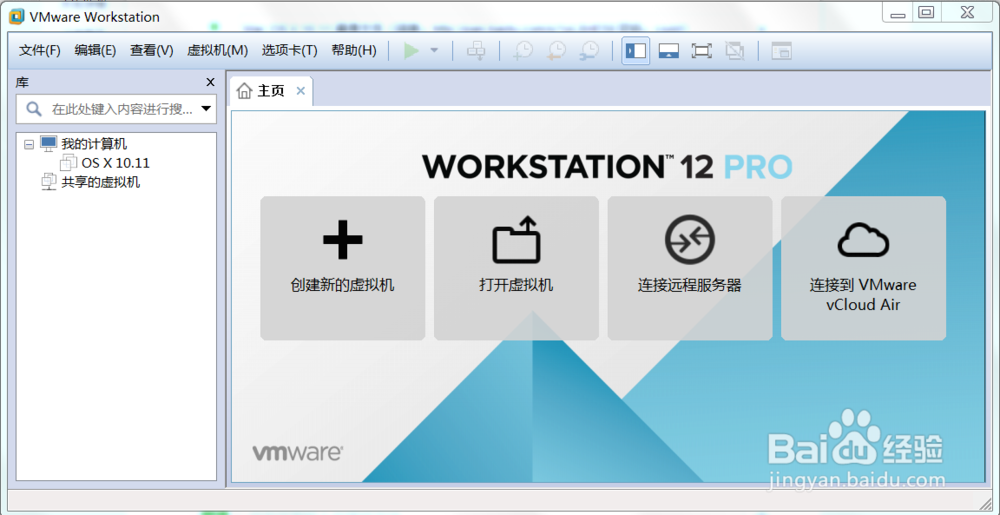The width and height of the screenshot is (1000, 515).
Task: Click the search magnifier icon
Action: (x=34, y=109)
